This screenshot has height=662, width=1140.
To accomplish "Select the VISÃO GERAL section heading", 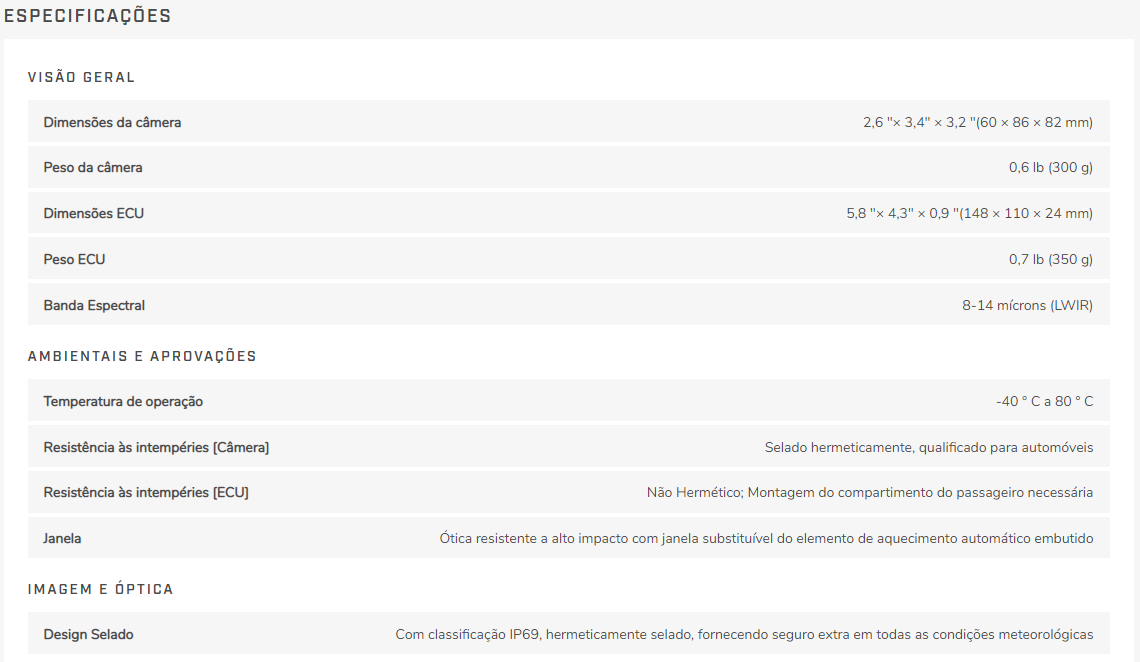I will (x=81, y=77).
